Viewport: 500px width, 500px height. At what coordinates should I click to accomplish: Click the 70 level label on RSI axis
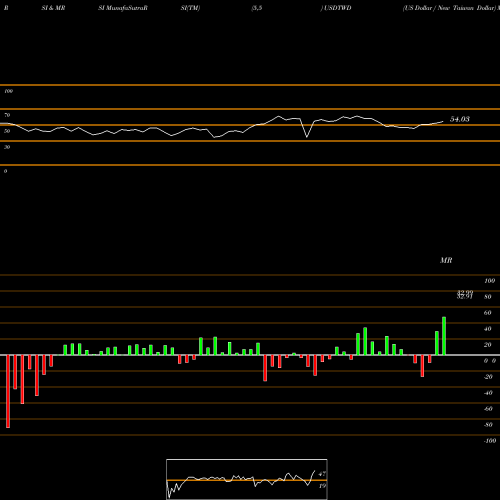(x=7, y=115)
